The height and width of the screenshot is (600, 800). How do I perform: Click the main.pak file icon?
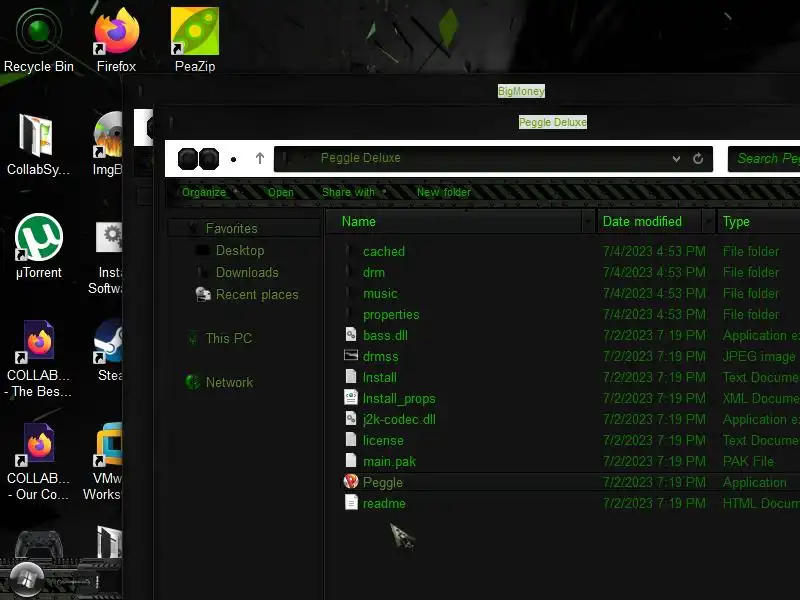click(351, 460)
